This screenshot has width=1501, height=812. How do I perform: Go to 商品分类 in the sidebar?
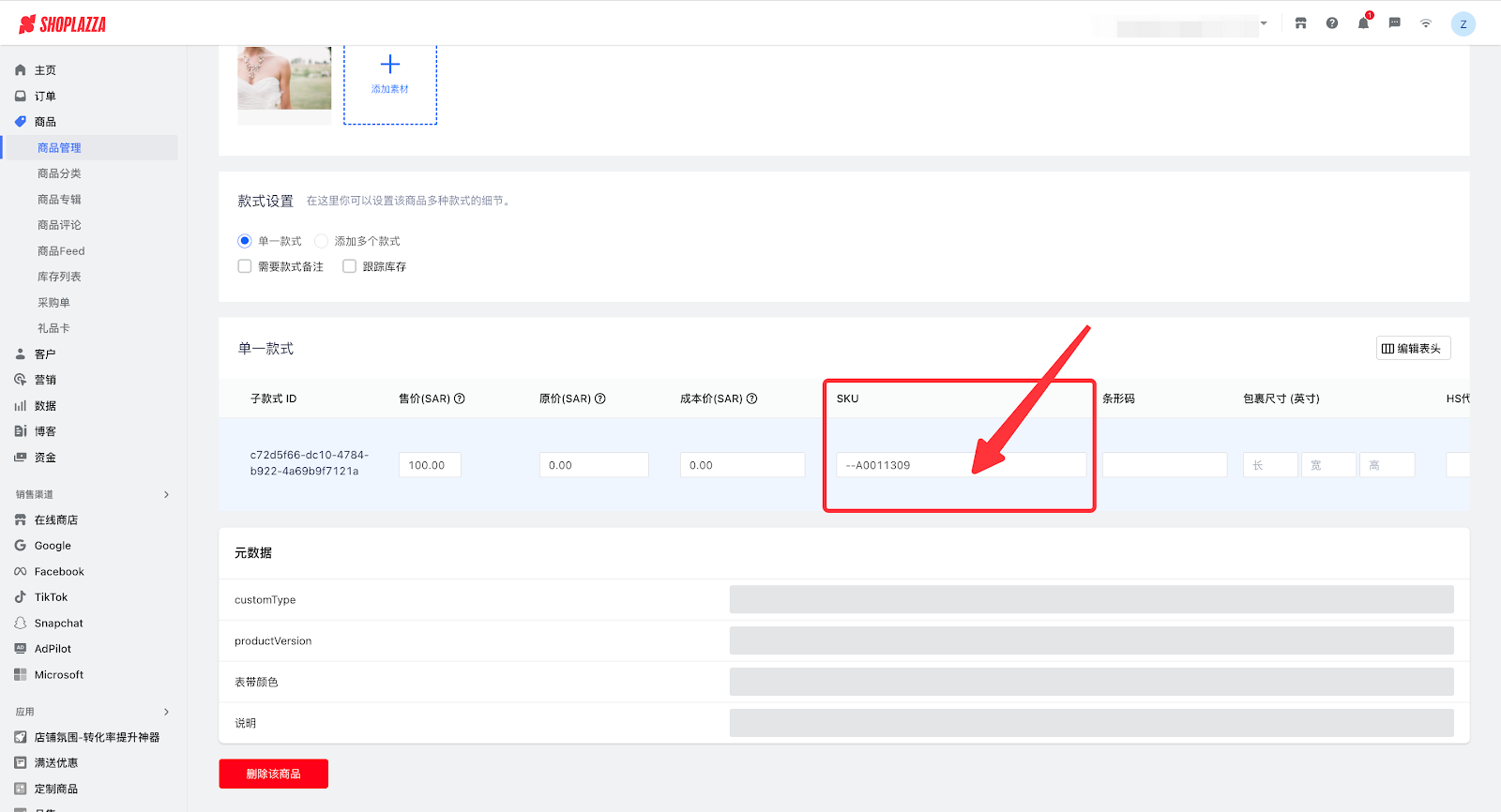[x=59, y=173]
